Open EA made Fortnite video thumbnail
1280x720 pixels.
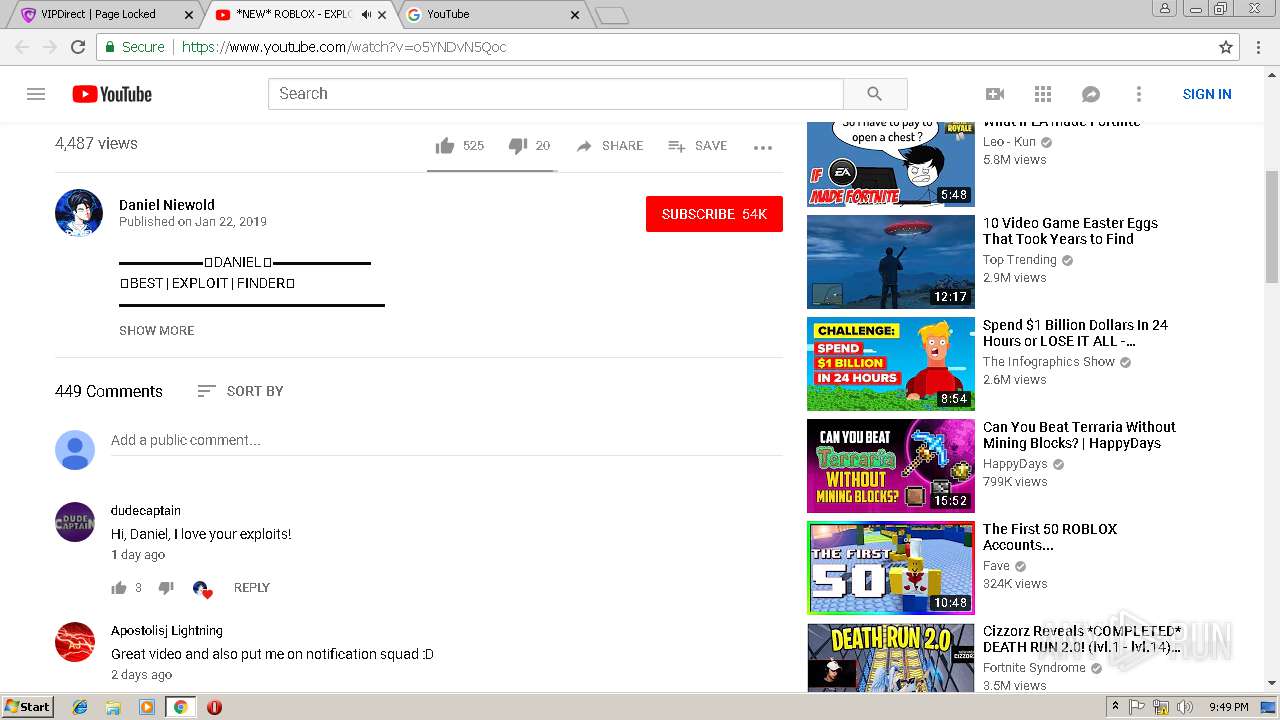(x=891, y=164)
